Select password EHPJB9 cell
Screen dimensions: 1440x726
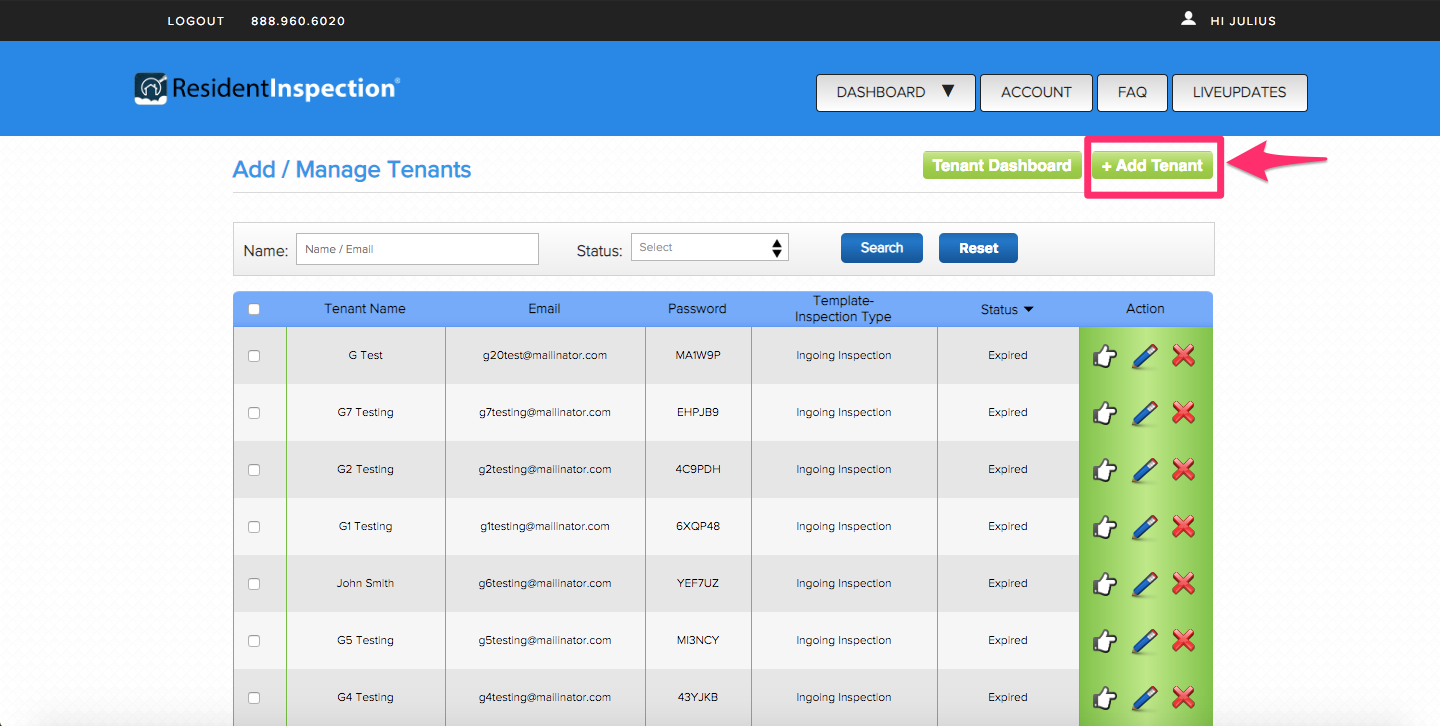point(697,412)
